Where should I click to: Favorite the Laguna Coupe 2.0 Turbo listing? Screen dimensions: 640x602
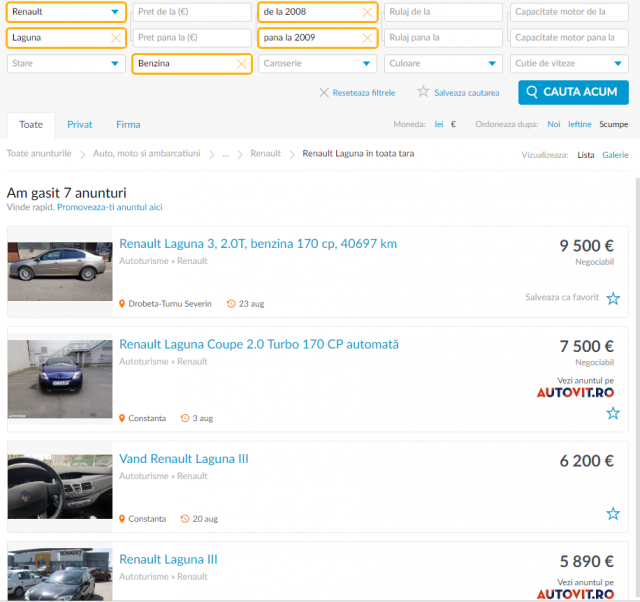pyautogui.click(x=613, y=413)
